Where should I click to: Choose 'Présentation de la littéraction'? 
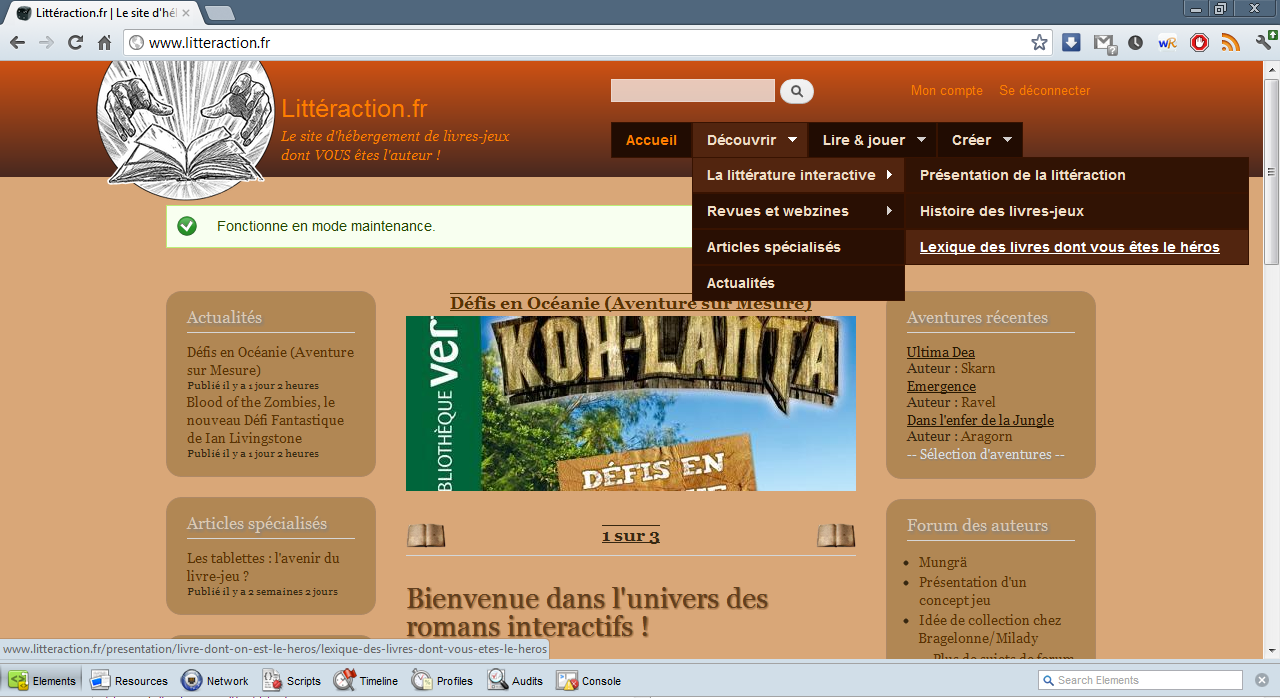click(1077, 175)
